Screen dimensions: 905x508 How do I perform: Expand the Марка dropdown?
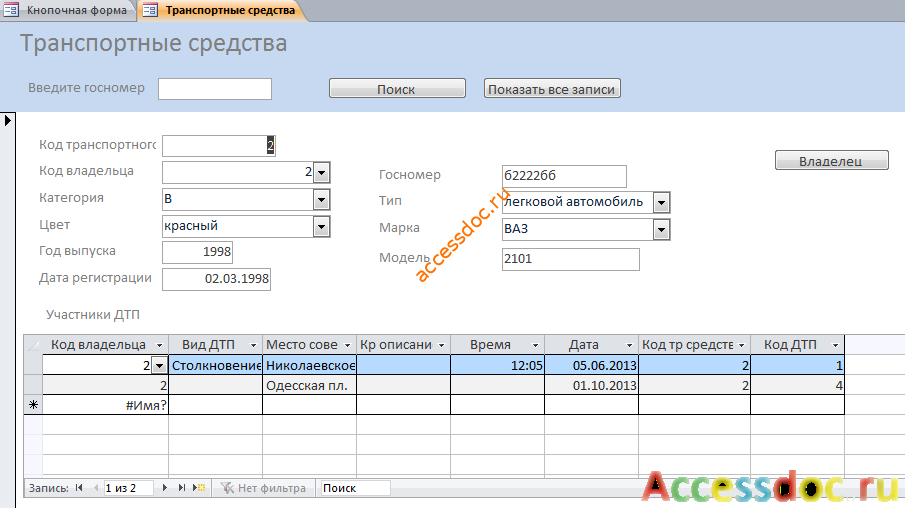click(x=661, y=229)
